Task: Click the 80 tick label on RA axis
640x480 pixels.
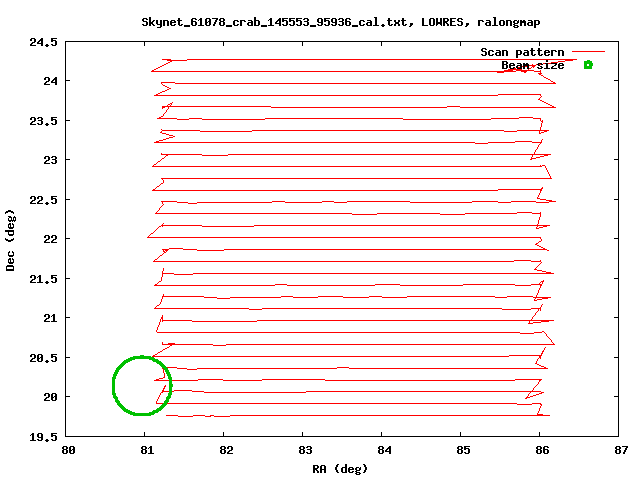Action: [67, 451]
